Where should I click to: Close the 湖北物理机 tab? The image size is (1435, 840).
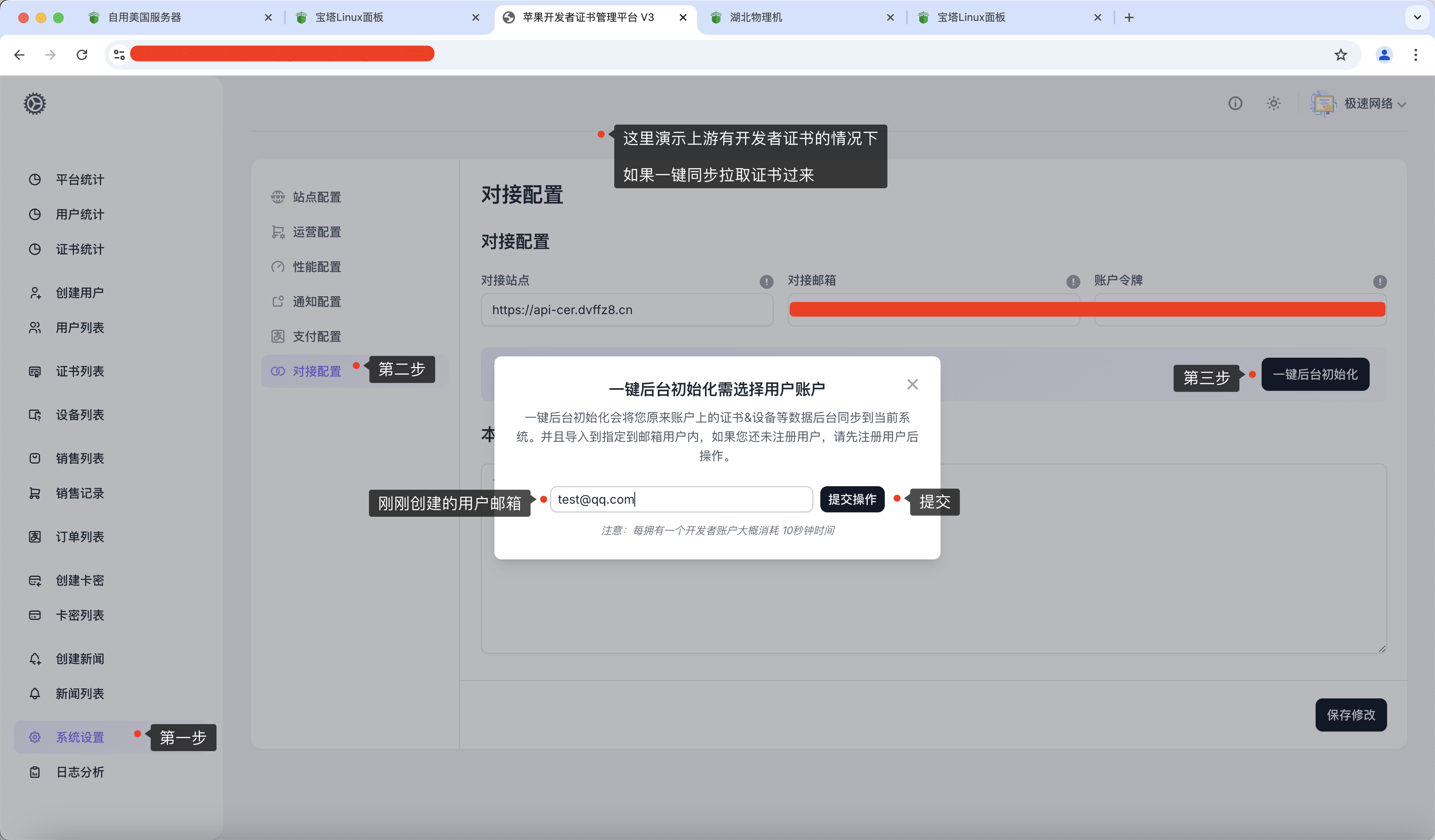[890, 18]
